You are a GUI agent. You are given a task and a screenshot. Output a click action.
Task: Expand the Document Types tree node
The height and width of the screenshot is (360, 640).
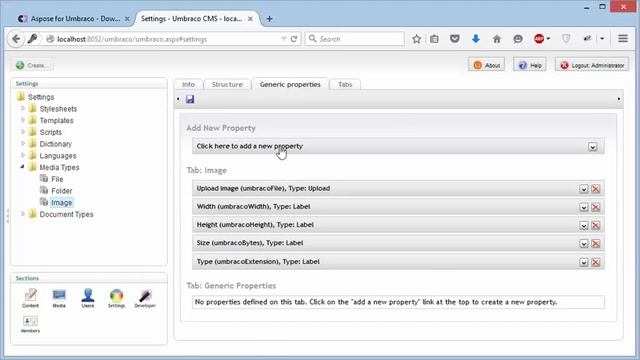pyautogui.click(x=23, y=214)
